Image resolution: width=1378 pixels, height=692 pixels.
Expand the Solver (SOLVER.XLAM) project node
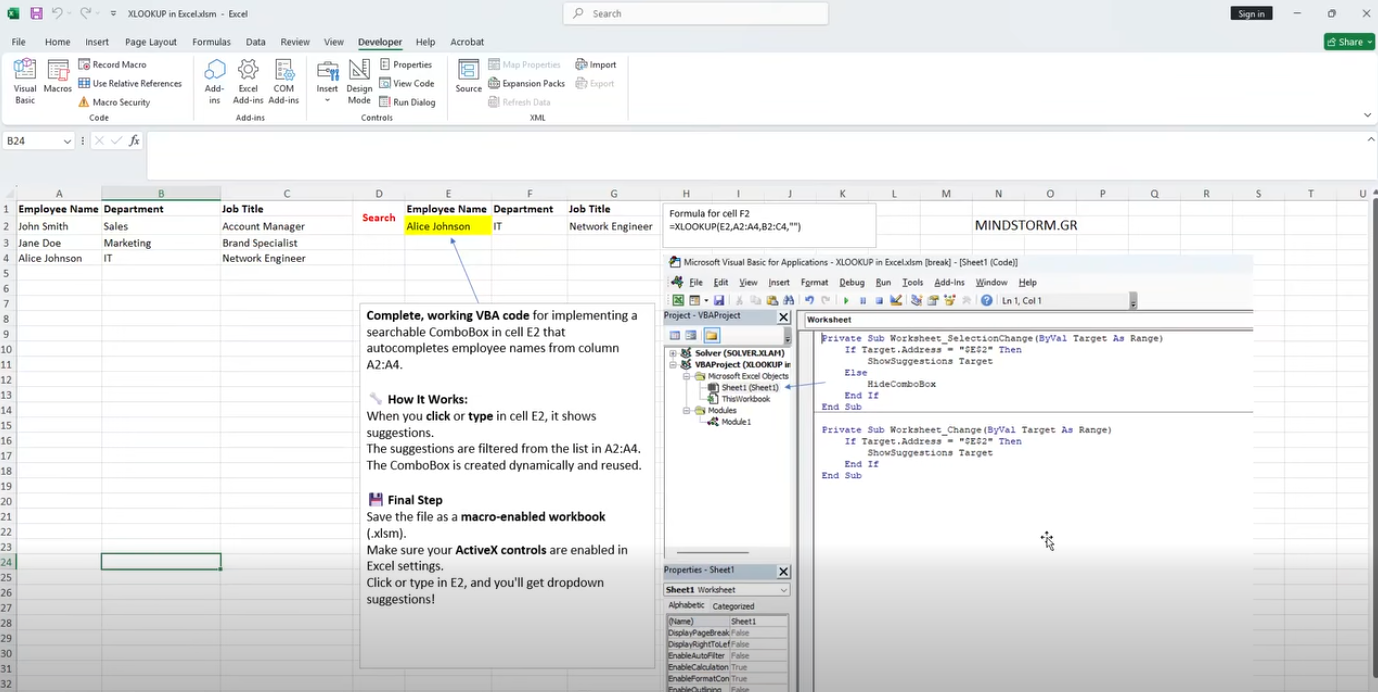[x=673, y=353]
